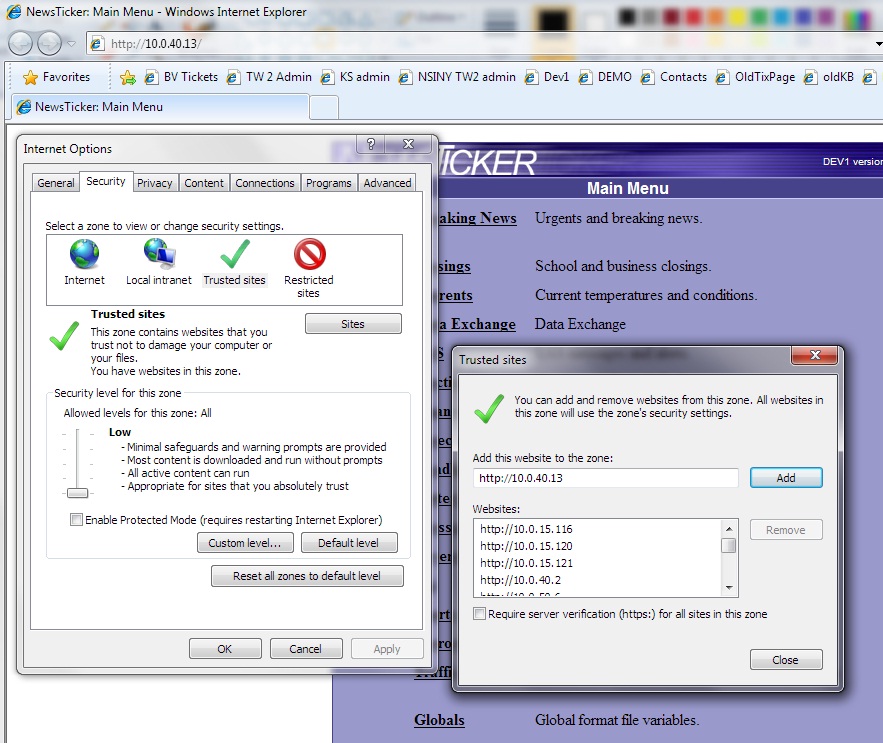Toggle Require server verification (https:) checkbox
The image size is (883, 743).
480,614
